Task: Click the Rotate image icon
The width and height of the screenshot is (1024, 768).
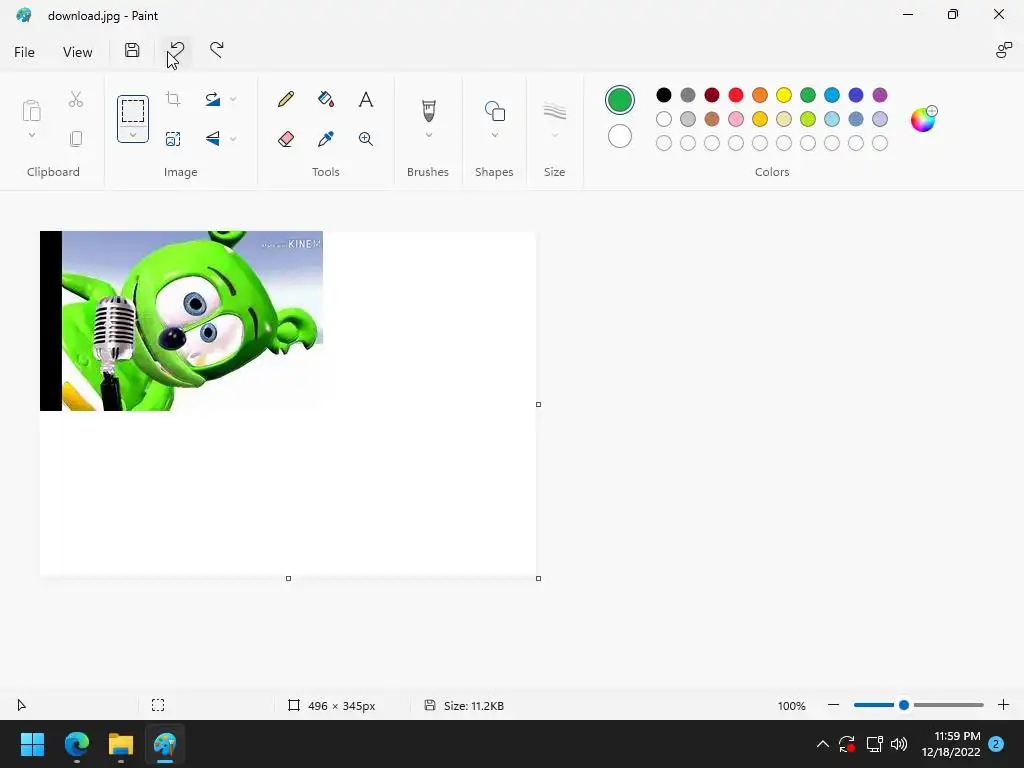Action: point(213,99)
